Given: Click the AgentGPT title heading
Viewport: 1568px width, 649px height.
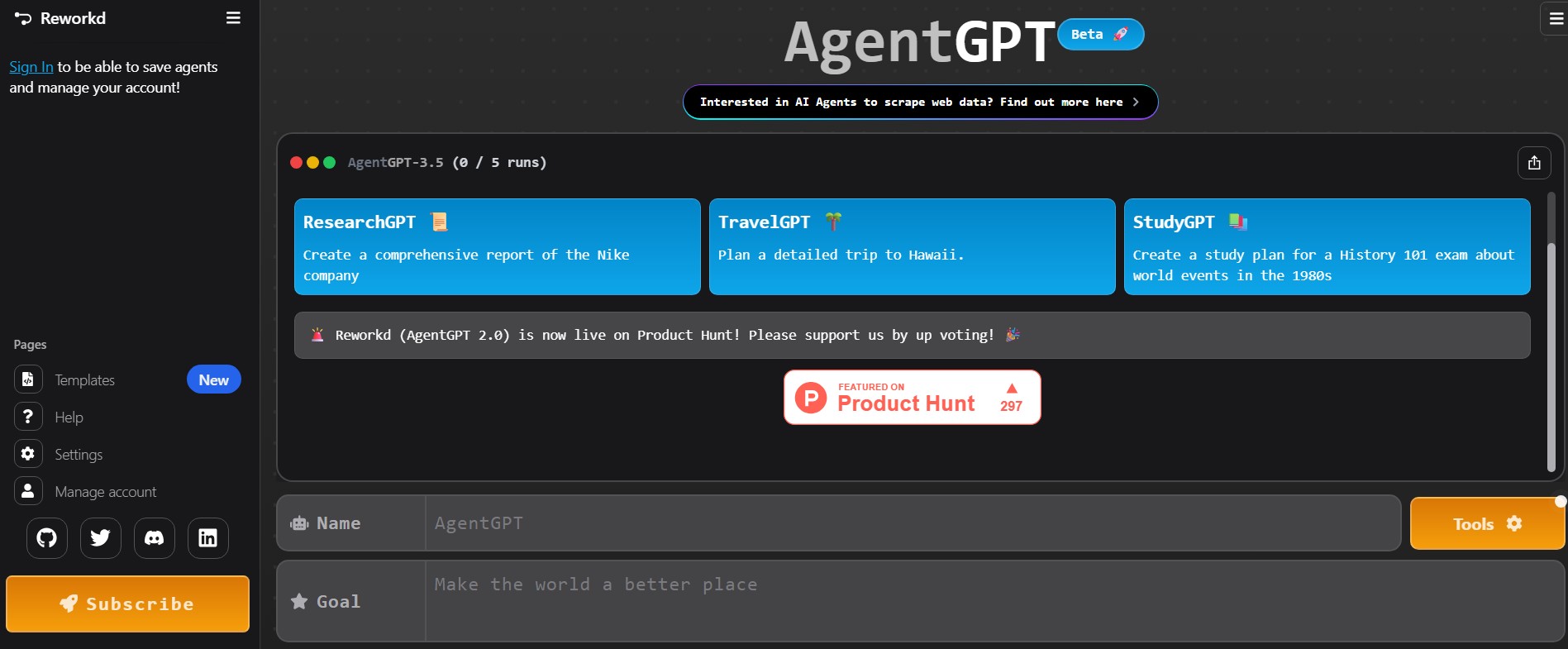Looking at the screenshot, I should [x=920, y=41].
